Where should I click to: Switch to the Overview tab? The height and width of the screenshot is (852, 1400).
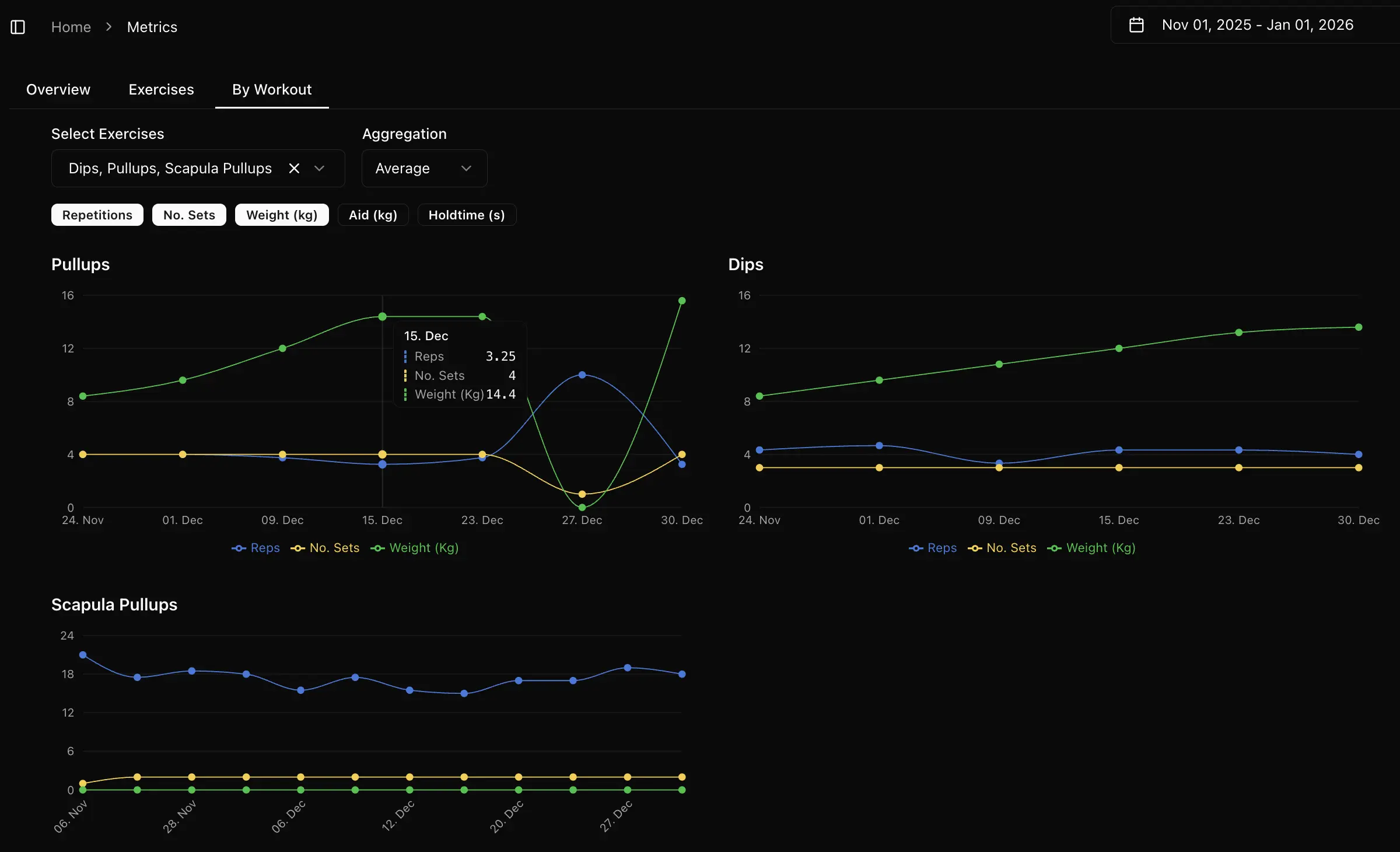click(58, 89)
